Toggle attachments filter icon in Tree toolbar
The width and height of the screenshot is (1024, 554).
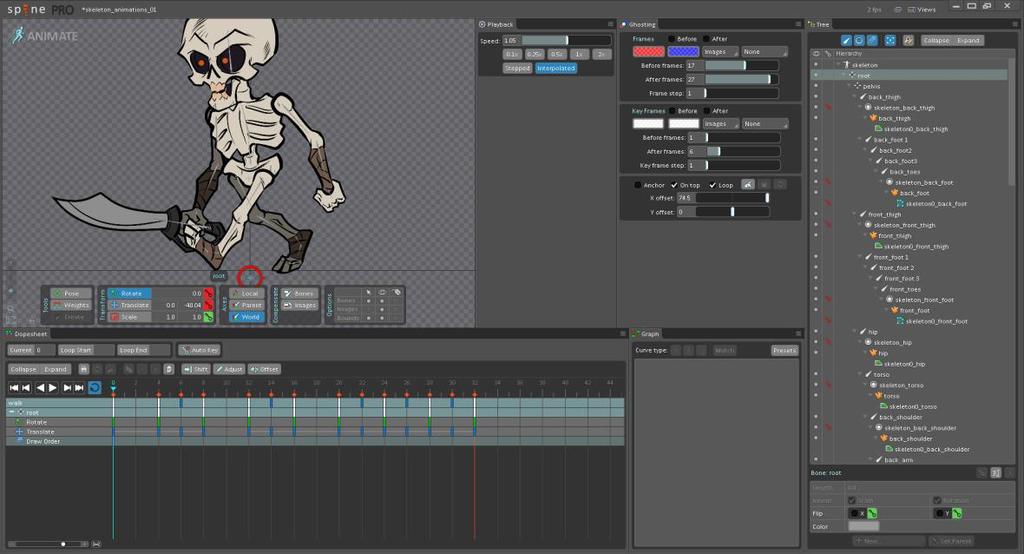click(x=872, y=41)
